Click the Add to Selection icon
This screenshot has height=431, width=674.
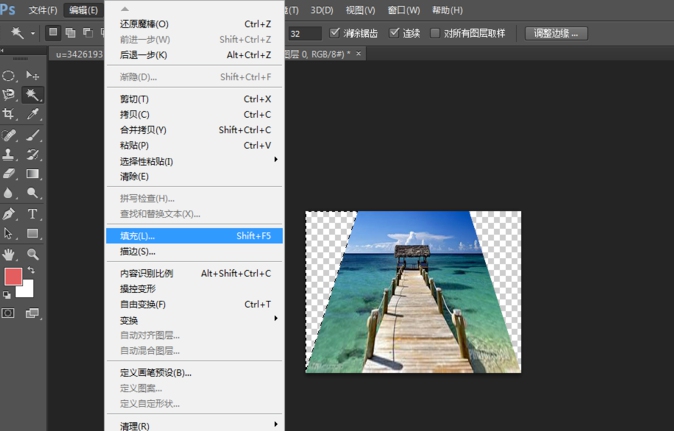(70, 33)
